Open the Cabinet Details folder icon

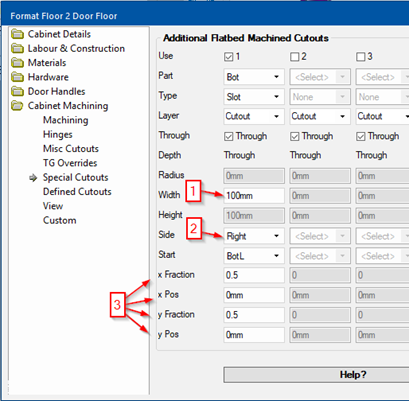(x=17, y=34)
